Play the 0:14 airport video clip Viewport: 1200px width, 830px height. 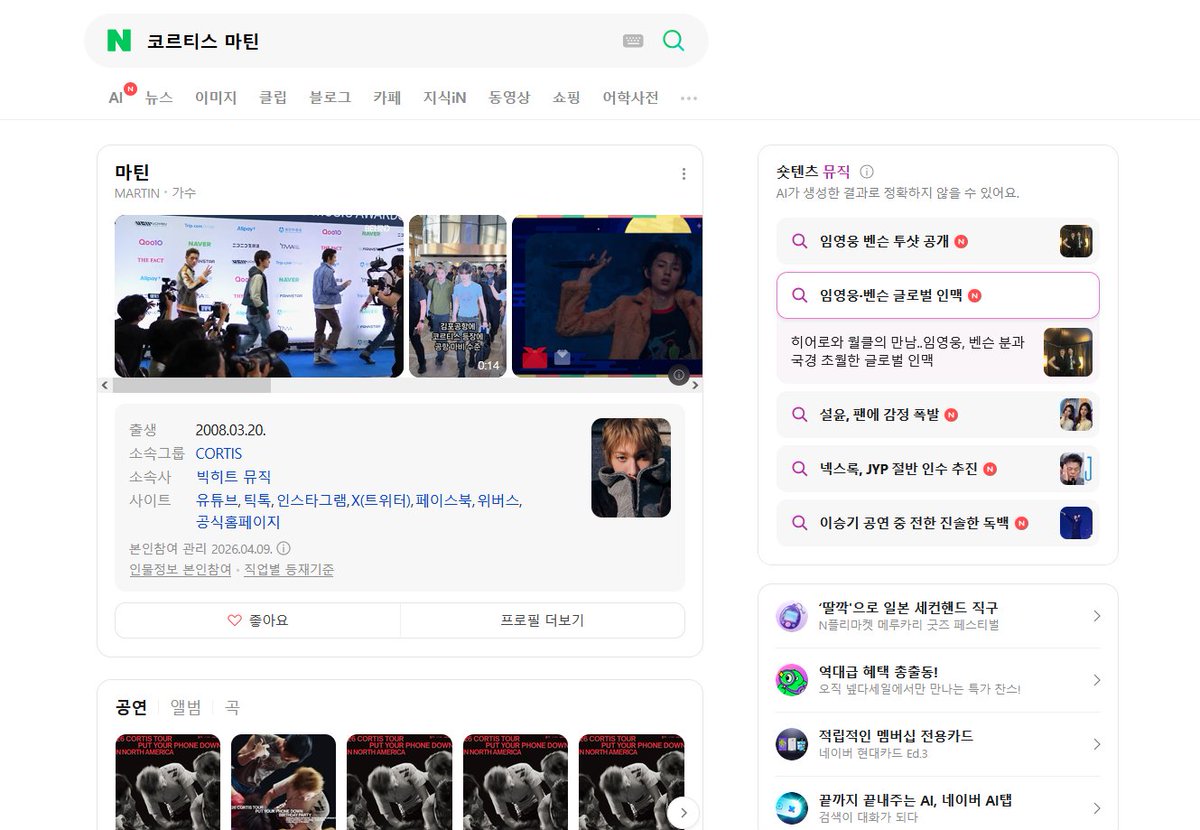point(458,296)
